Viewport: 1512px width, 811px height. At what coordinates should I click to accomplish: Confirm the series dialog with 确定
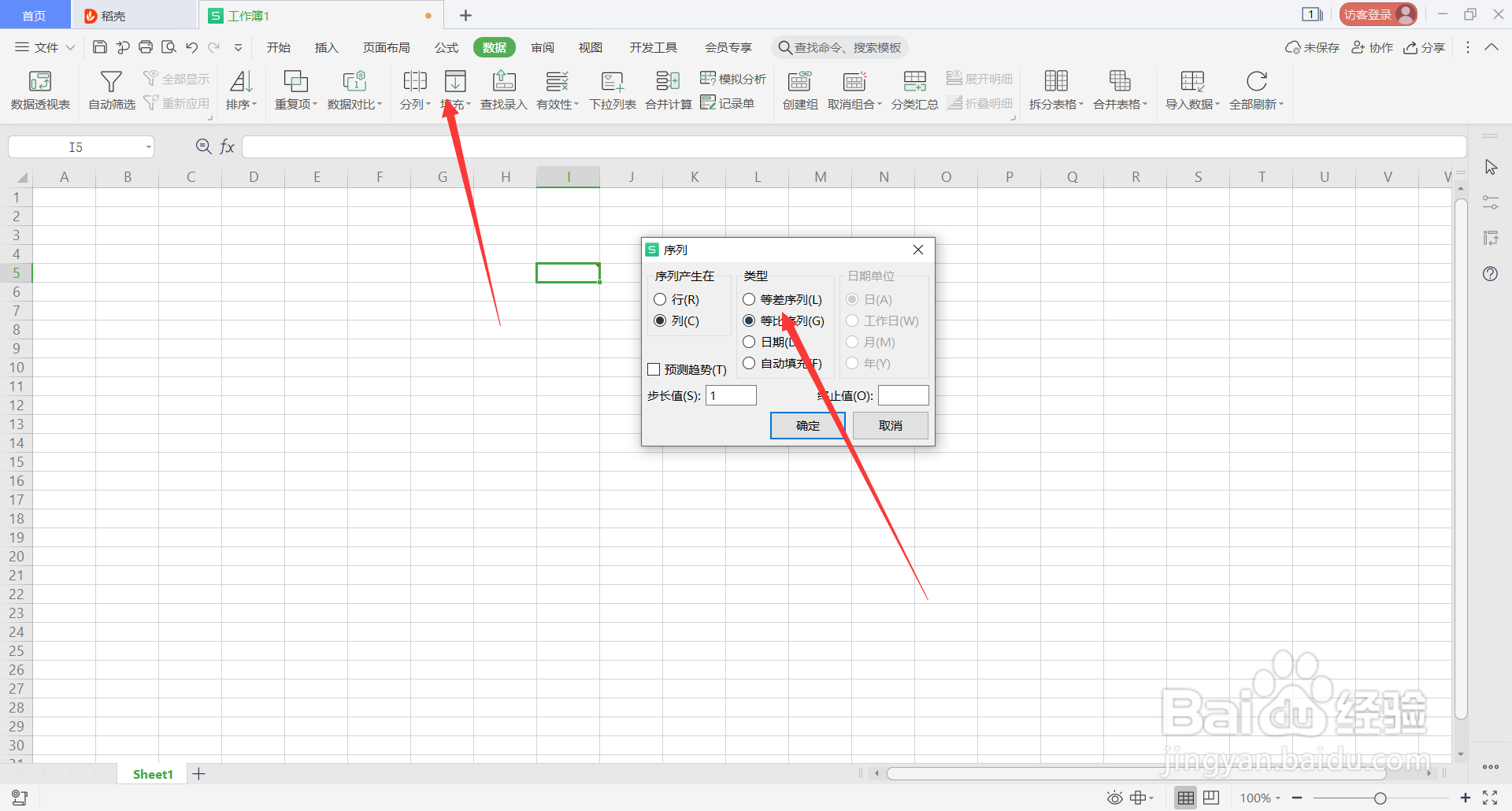tap(808, 425)
